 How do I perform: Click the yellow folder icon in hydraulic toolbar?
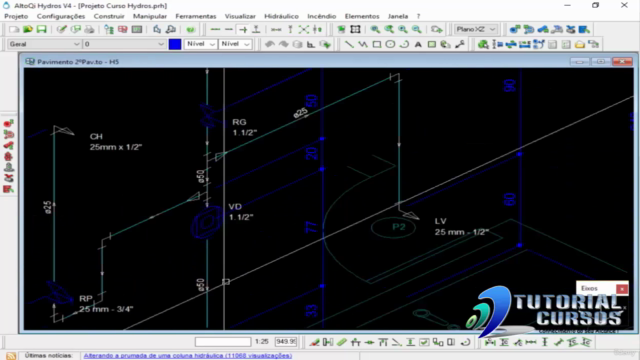[x=580, y=44]
